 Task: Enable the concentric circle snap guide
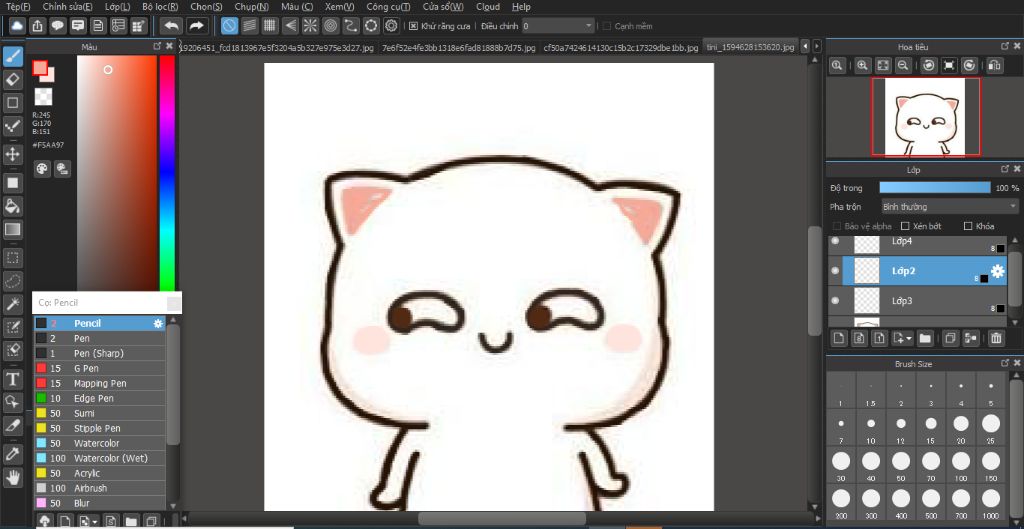point(330,26)
